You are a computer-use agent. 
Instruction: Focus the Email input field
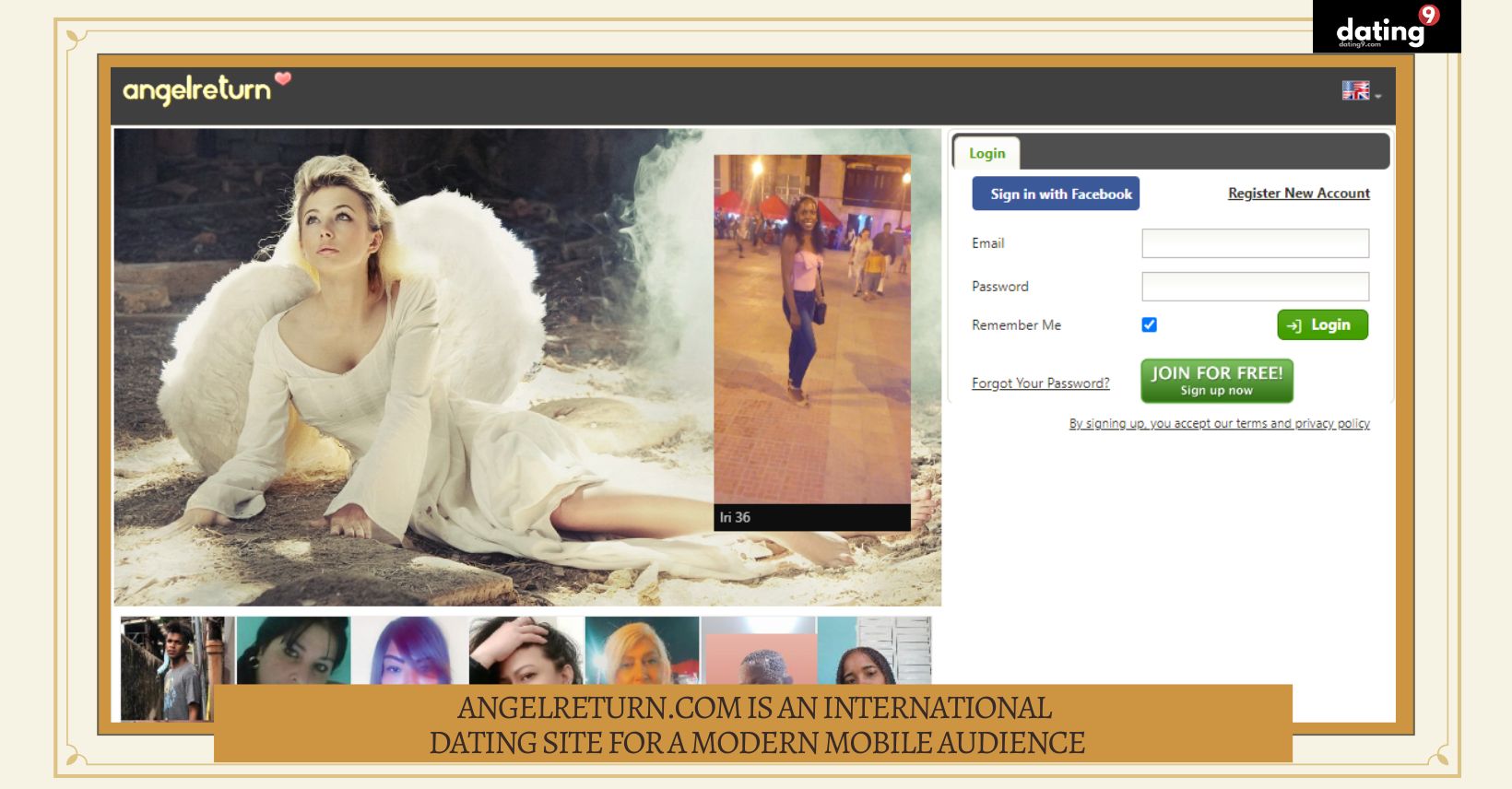(x=1255, y=243)
